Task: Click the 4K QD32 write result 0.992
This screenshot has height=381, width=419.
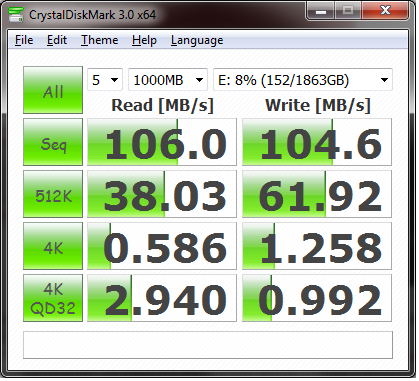Action: 317,298
